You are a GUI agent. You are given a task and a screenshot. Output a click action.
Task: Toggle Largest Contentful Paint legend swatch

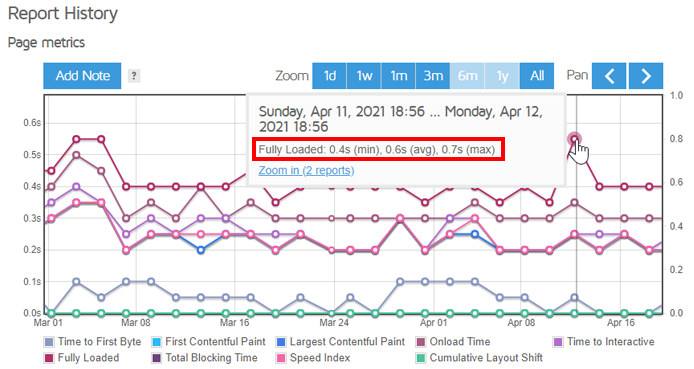[x=281, y=342]
